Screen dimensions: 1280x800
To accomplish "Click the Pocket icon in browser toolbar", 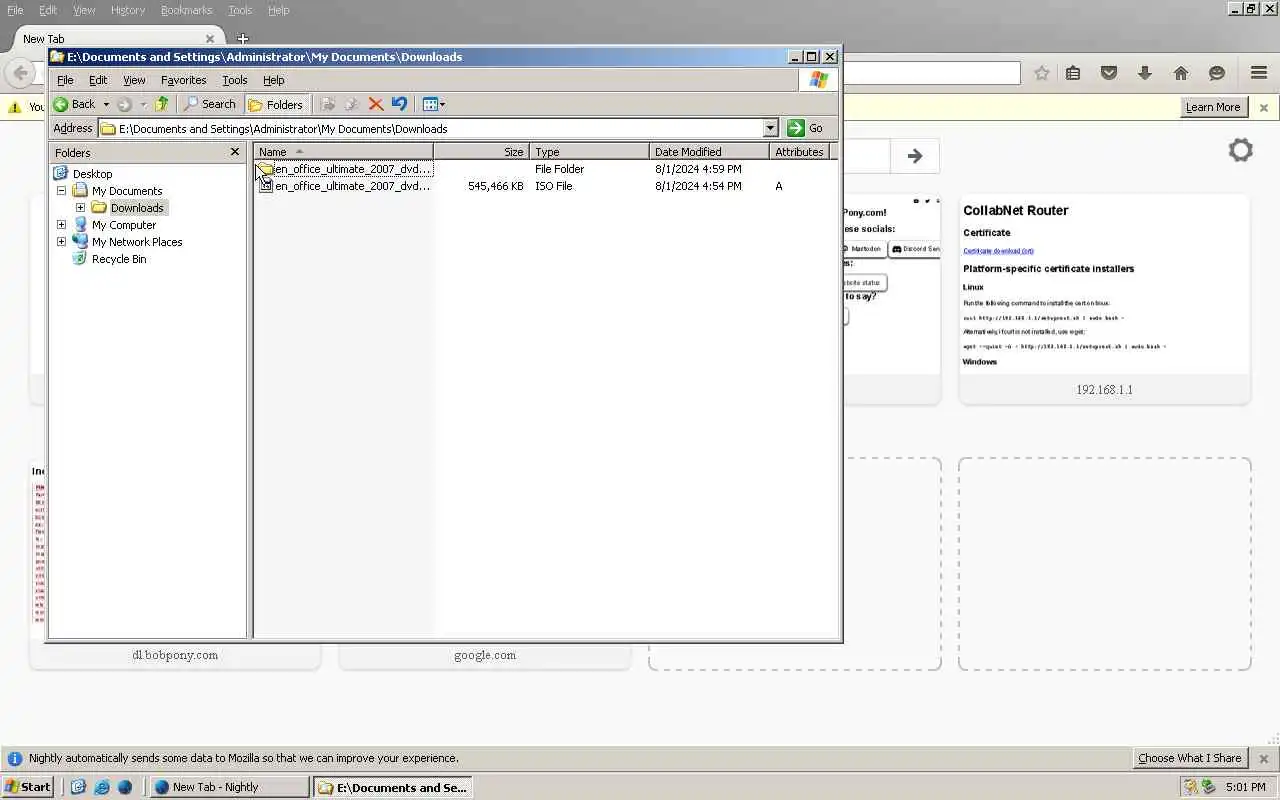I will click(x=1109, y=73).
